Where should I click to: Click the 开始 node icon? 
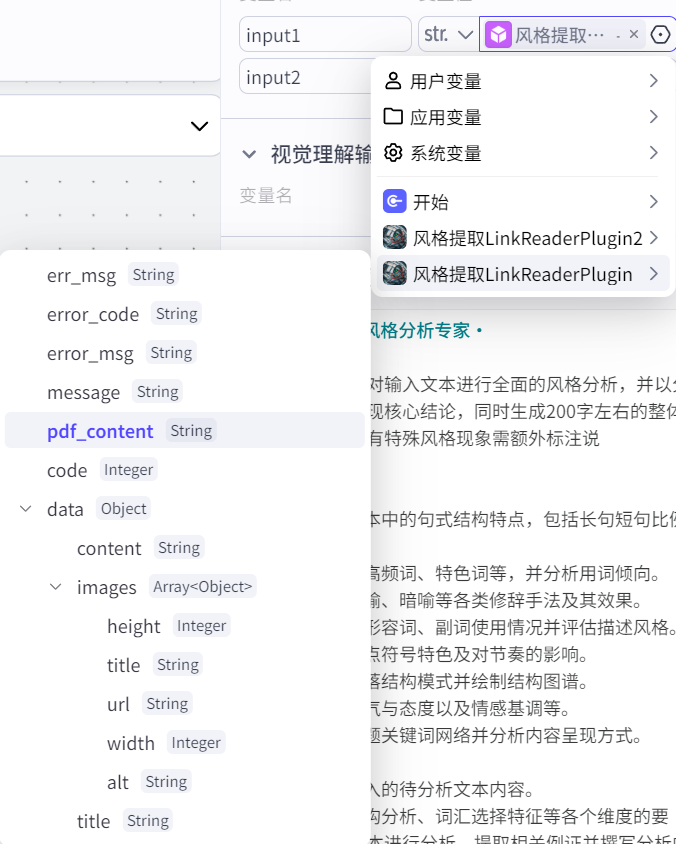click(x=394, y=202)
